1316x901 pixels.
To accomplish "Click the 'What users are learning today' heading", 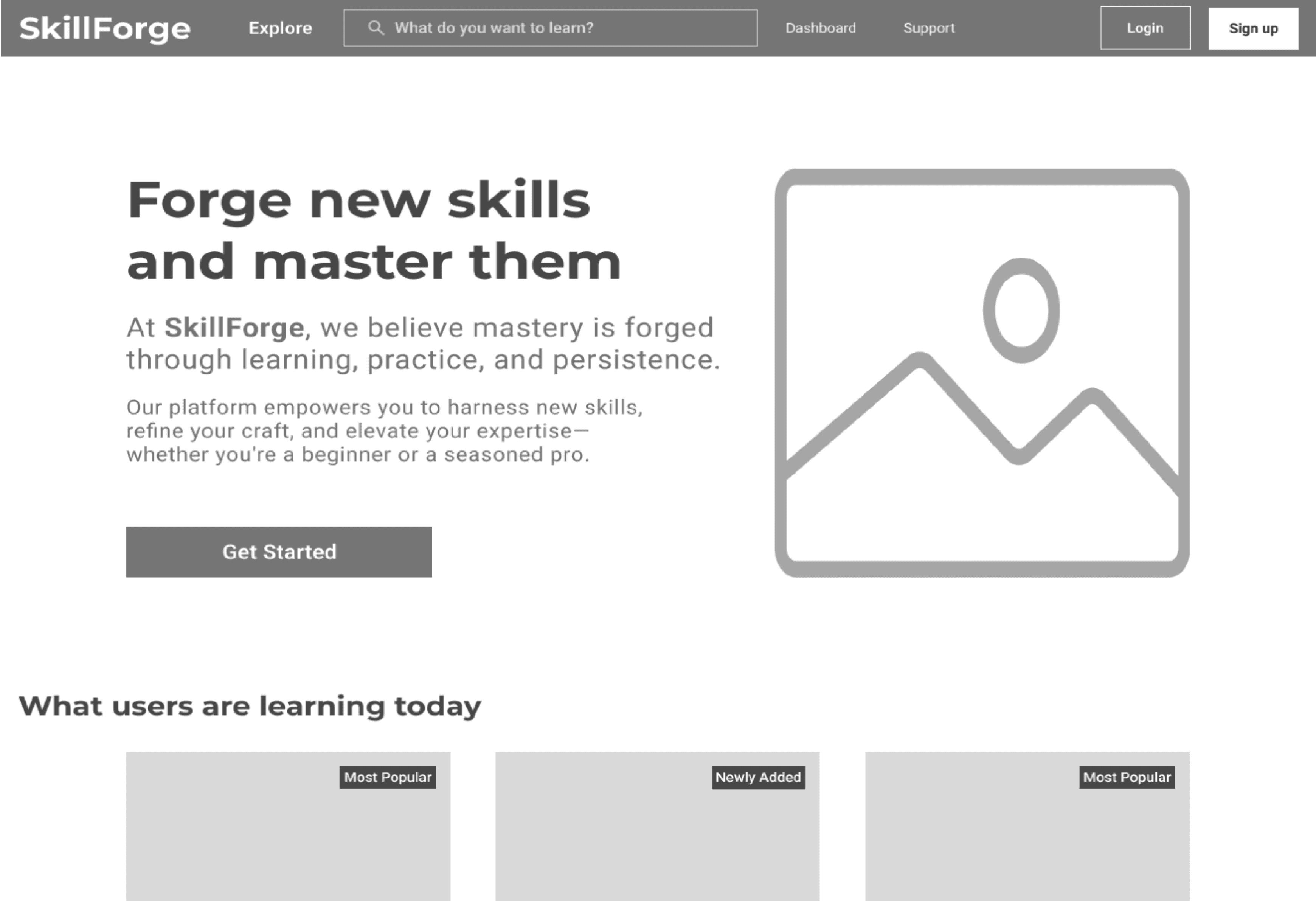I will [250, 706].
